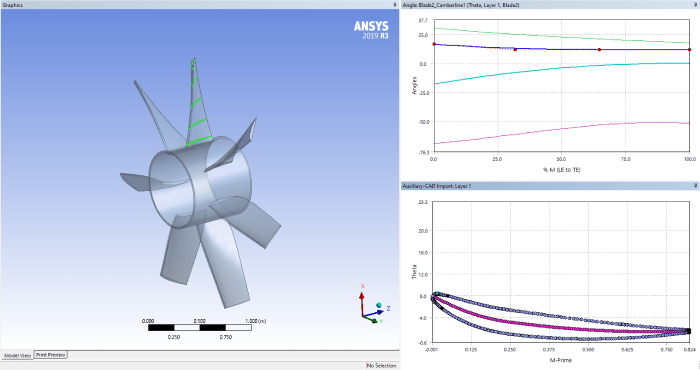This screenshot has width=700, height=370.
Task: Click the "-0.001" M-Prime axis value
Action: pos(431,350)
